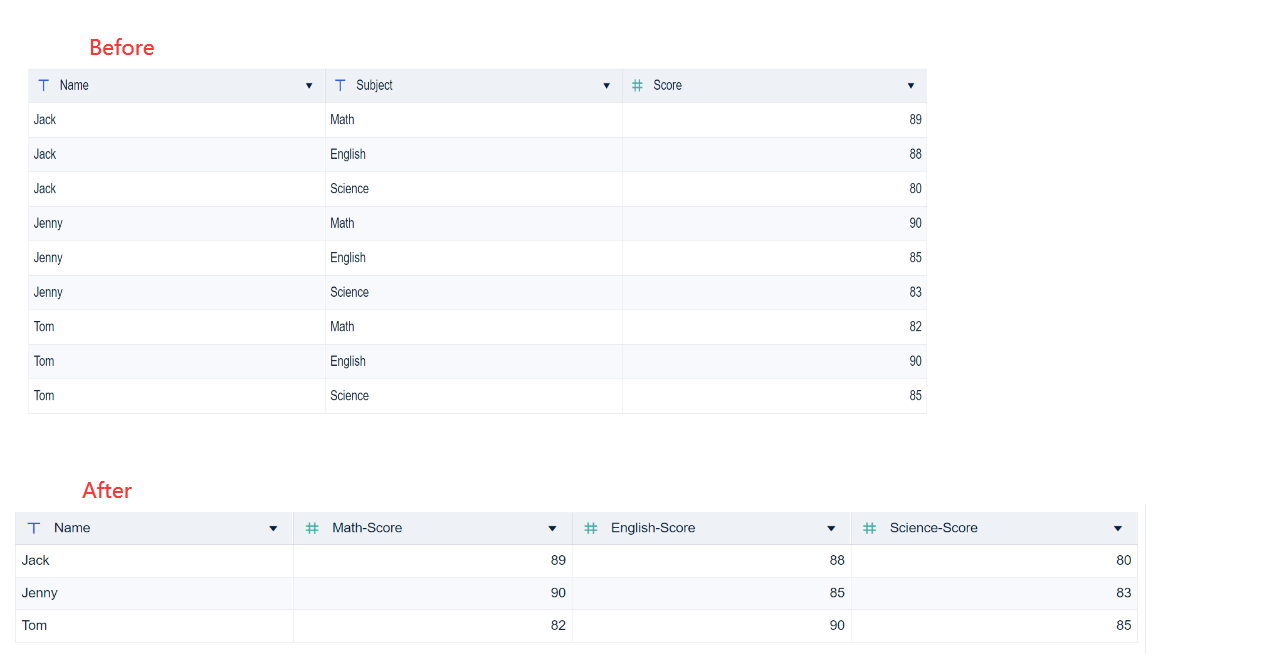The image size is (1278, 670).
Task: Click Jenny's Science-Score value 83 in After table
Action: tap(1123, 592)
